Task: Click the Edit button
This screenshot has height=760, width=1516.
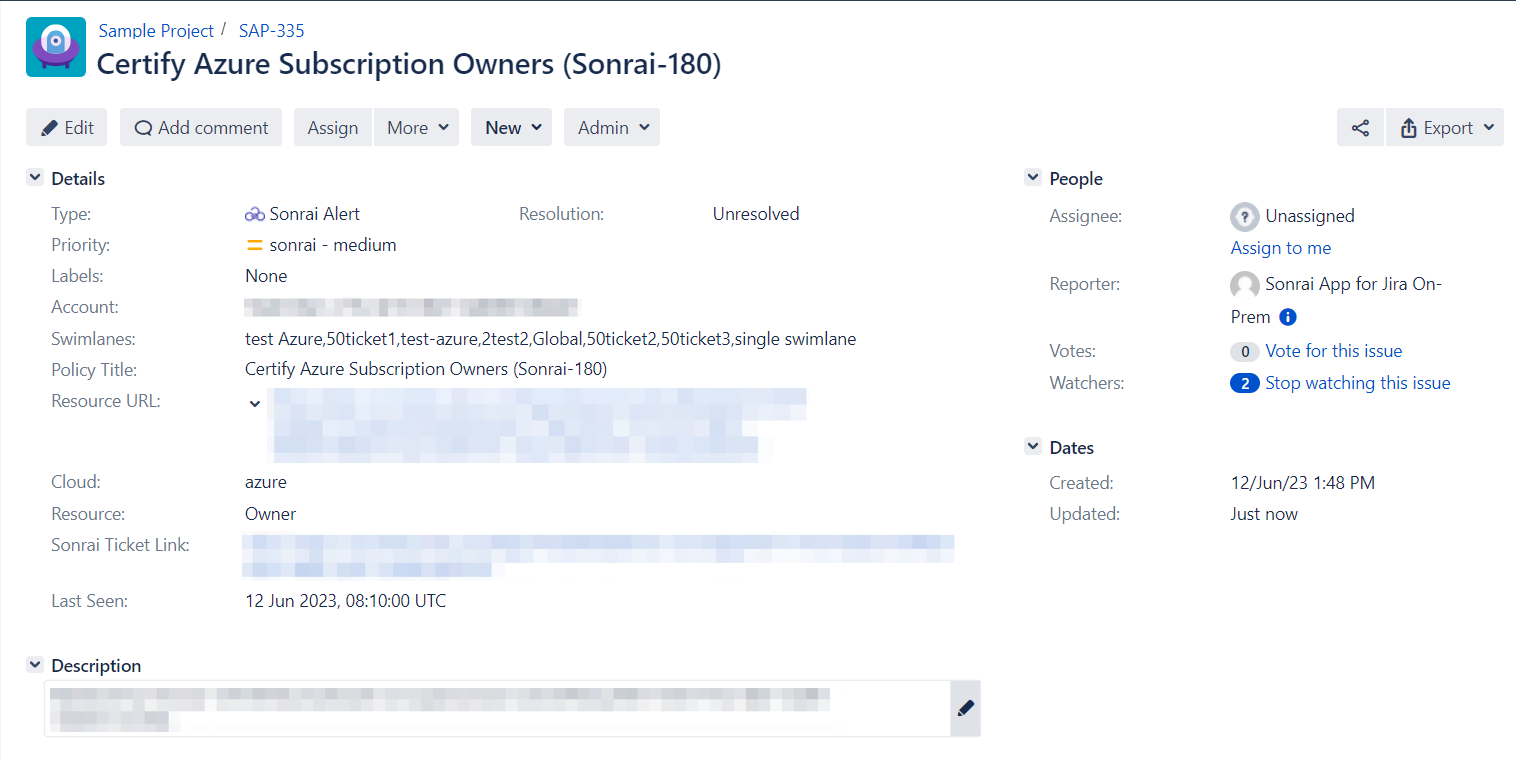Action: [67, 127]
